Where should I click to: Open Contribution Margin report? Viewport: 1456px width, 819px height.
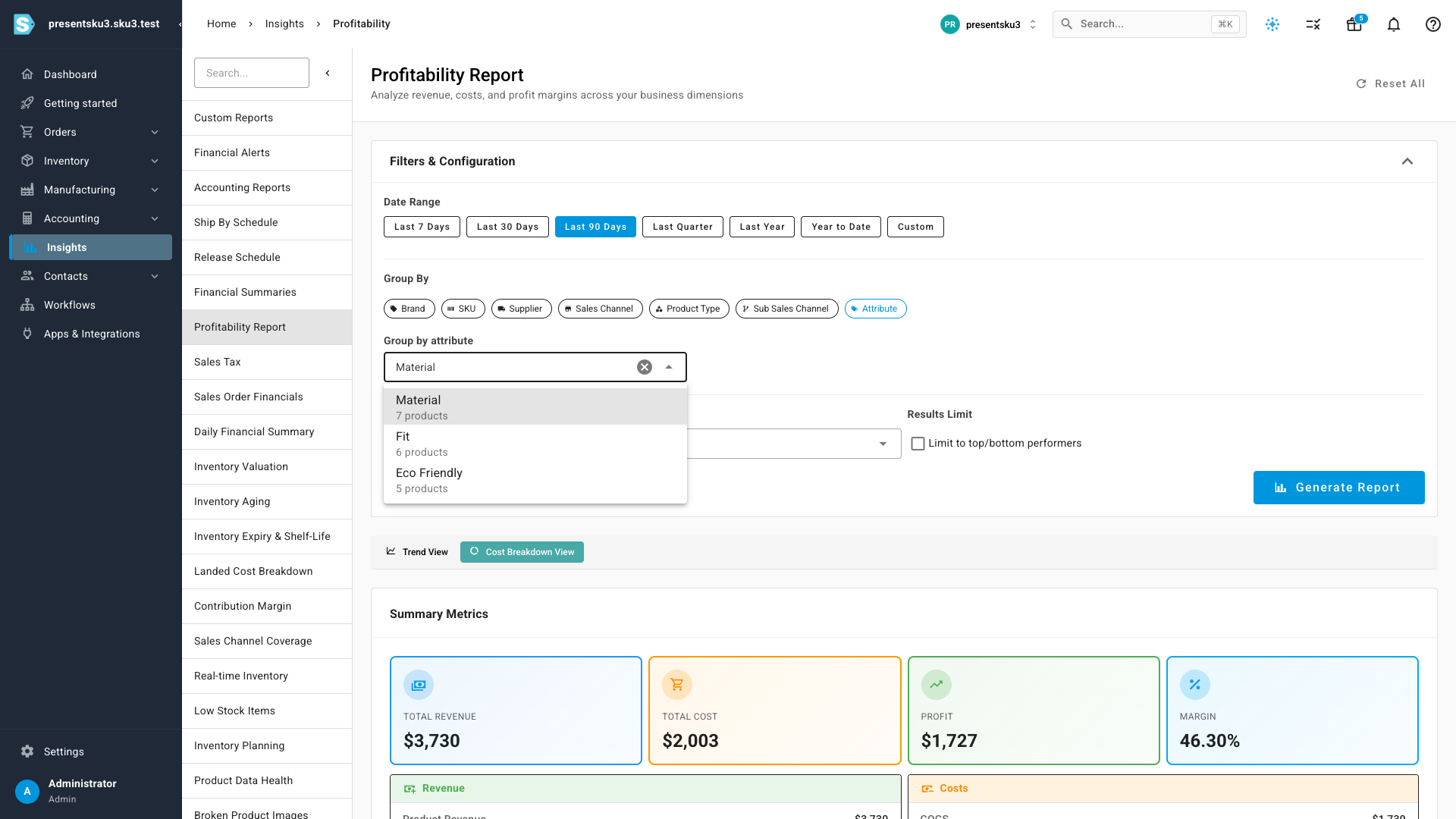[x=267, y=606]
